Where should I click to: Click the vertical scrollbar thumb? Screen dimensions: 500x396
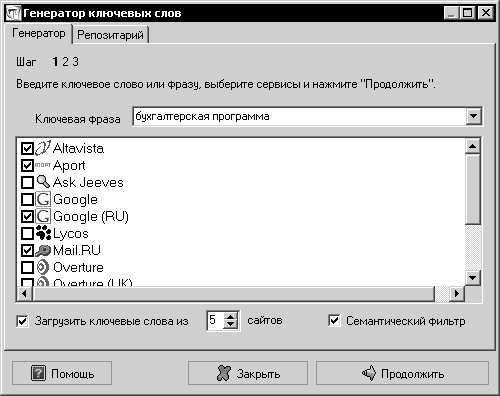click(x=473, y=189)
